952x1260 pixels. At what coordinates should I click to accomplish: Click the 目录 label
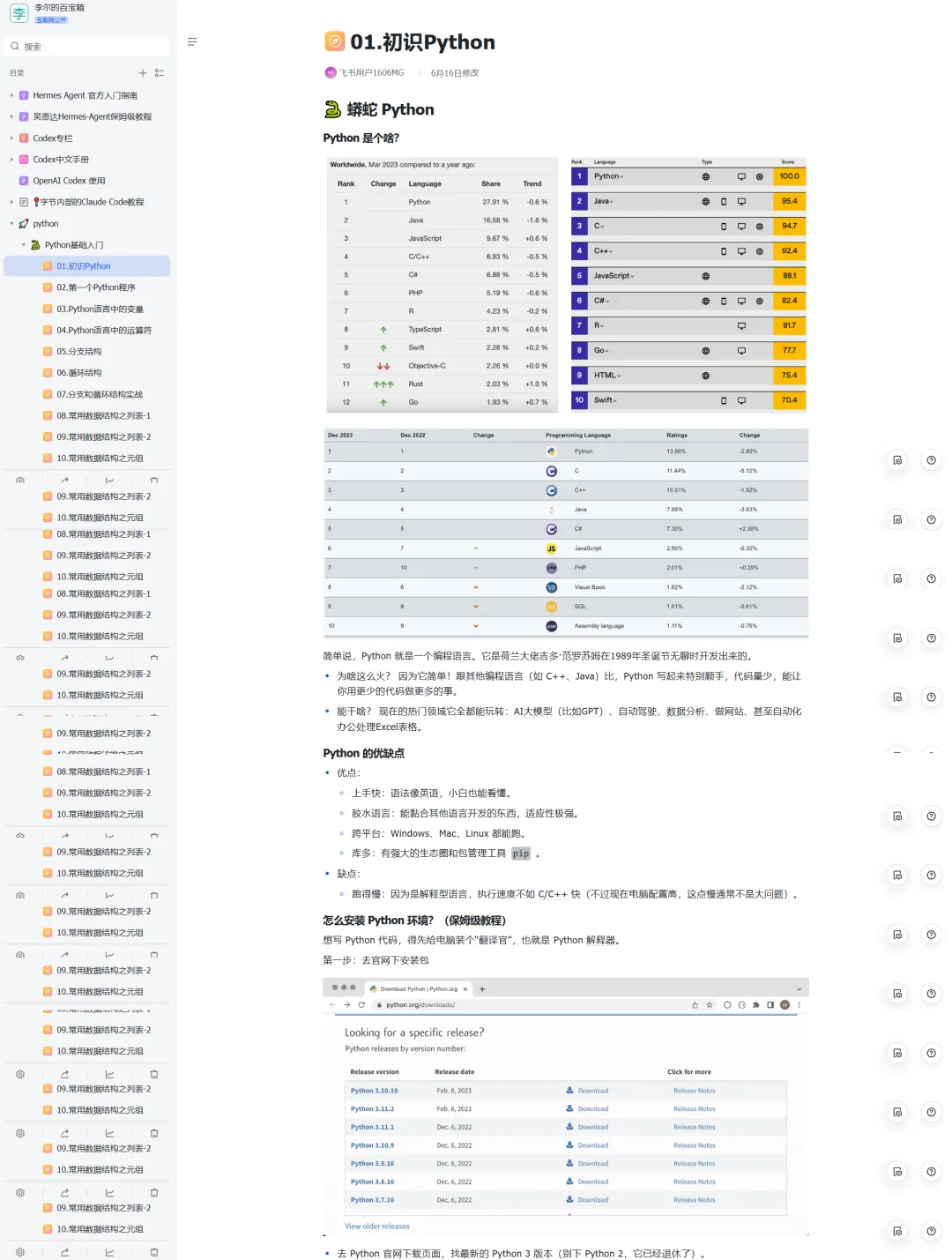pyautogui.click(x=17, y=73)
